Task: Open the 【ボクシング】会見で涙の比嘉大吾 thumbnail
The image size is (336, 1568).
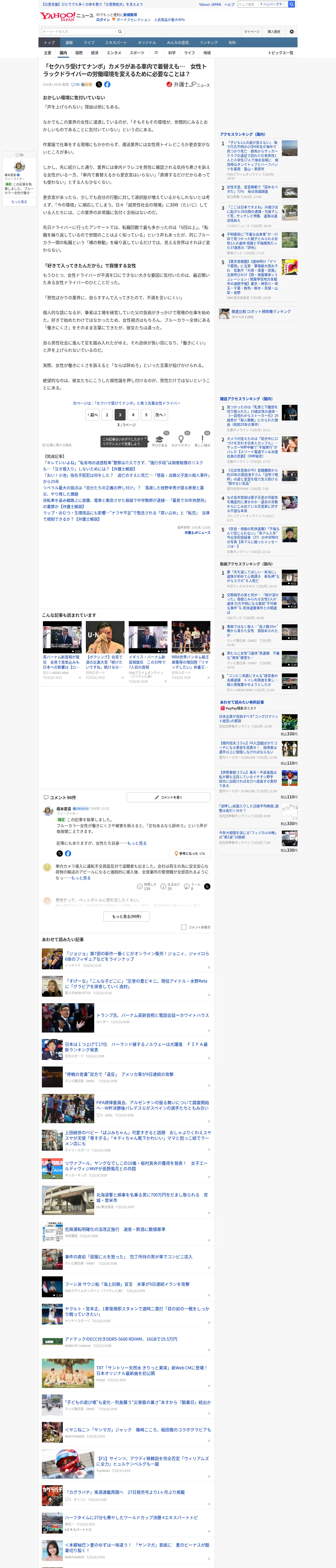Action: pos(105,637)
